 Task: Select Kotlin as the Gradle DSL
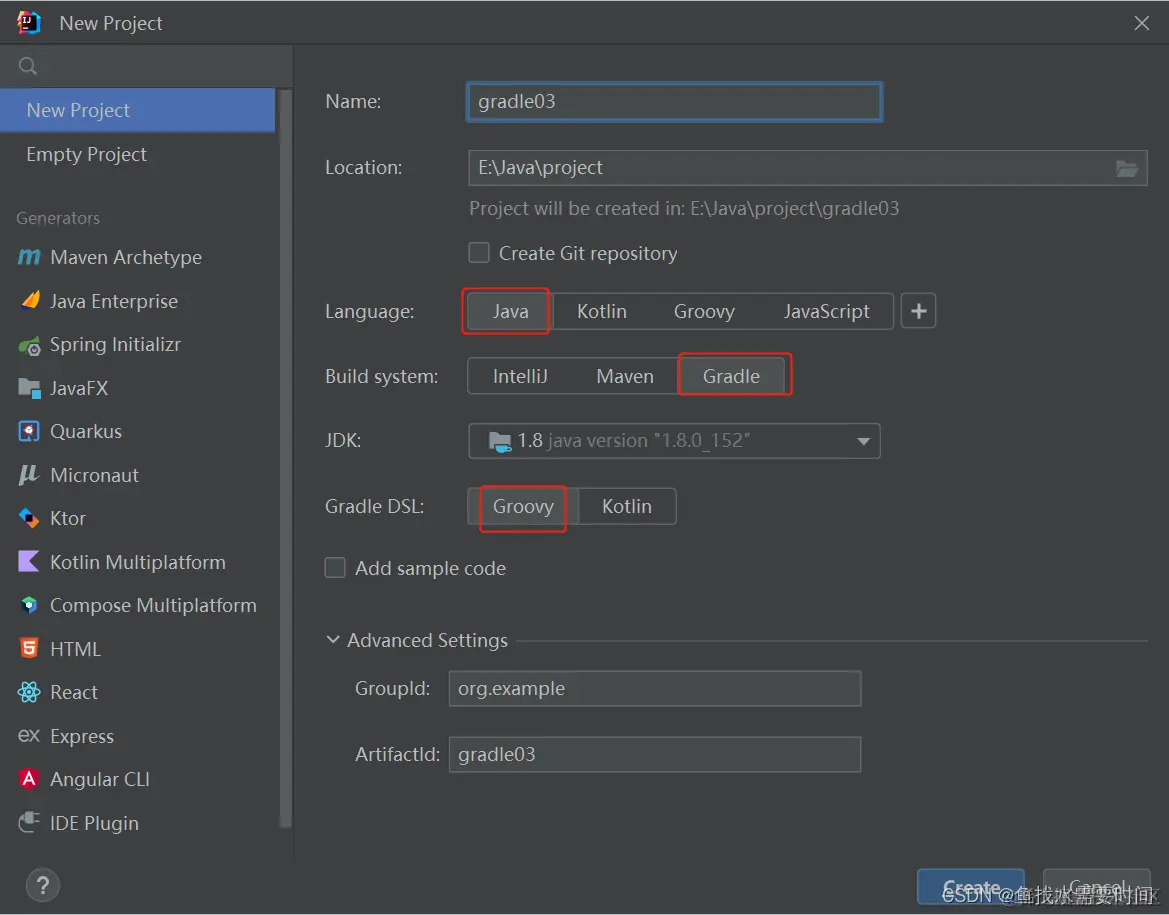[627, 506]
